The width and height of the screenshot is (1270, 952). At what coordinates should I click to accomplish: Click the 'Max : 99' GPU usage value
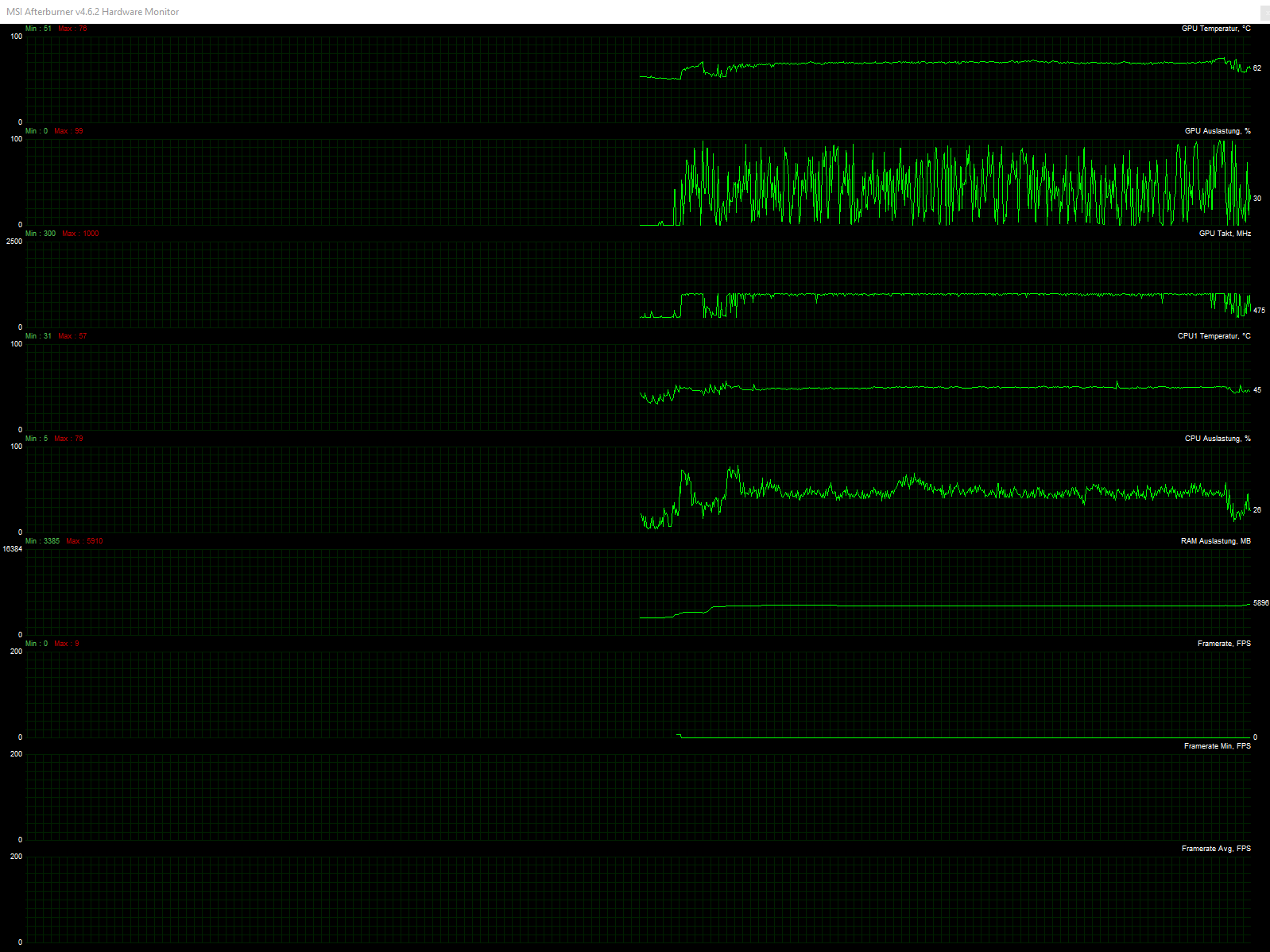[68, 131]
